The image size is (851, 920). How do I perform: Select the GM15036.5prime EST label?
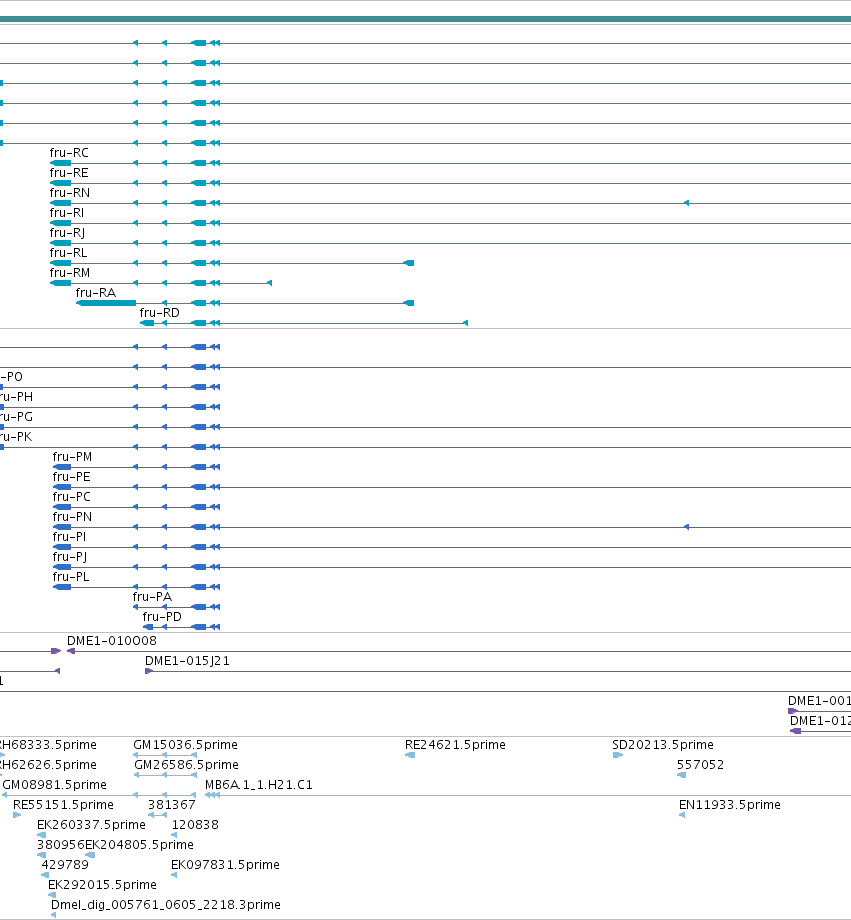(185, 745)
